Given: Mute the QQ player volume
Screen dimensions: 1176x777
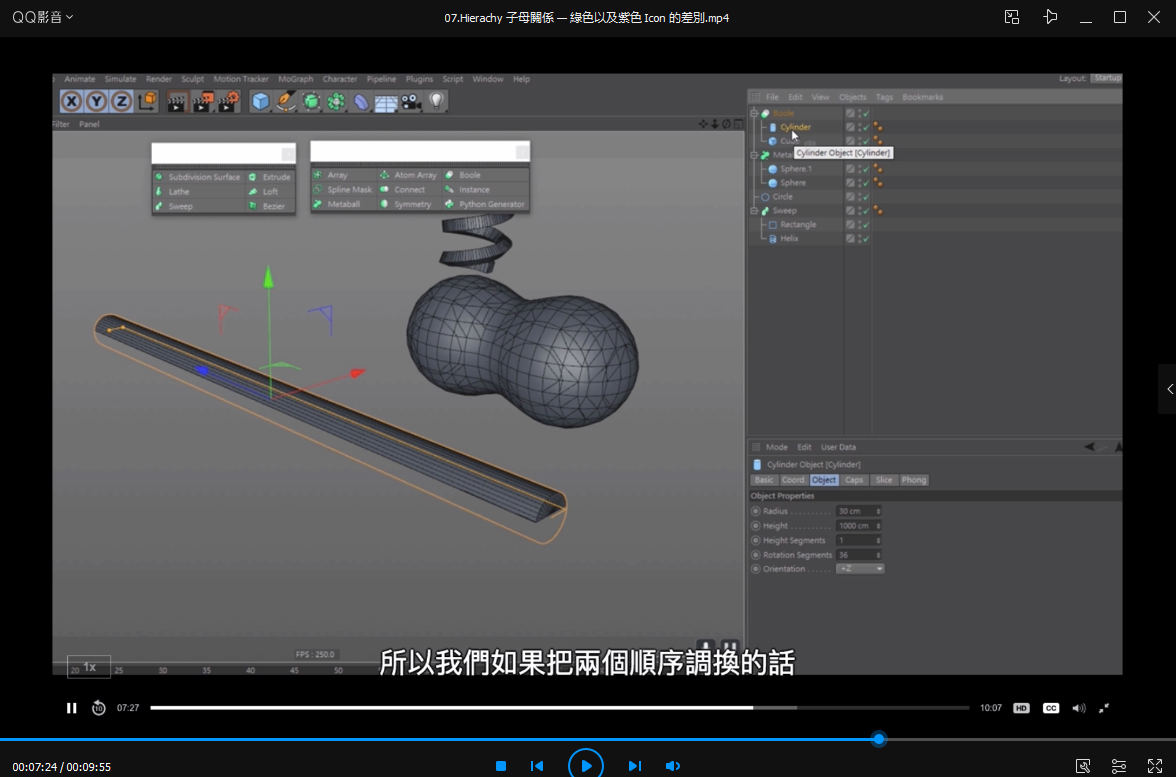Looking at the screenshot, I should 673,766.
